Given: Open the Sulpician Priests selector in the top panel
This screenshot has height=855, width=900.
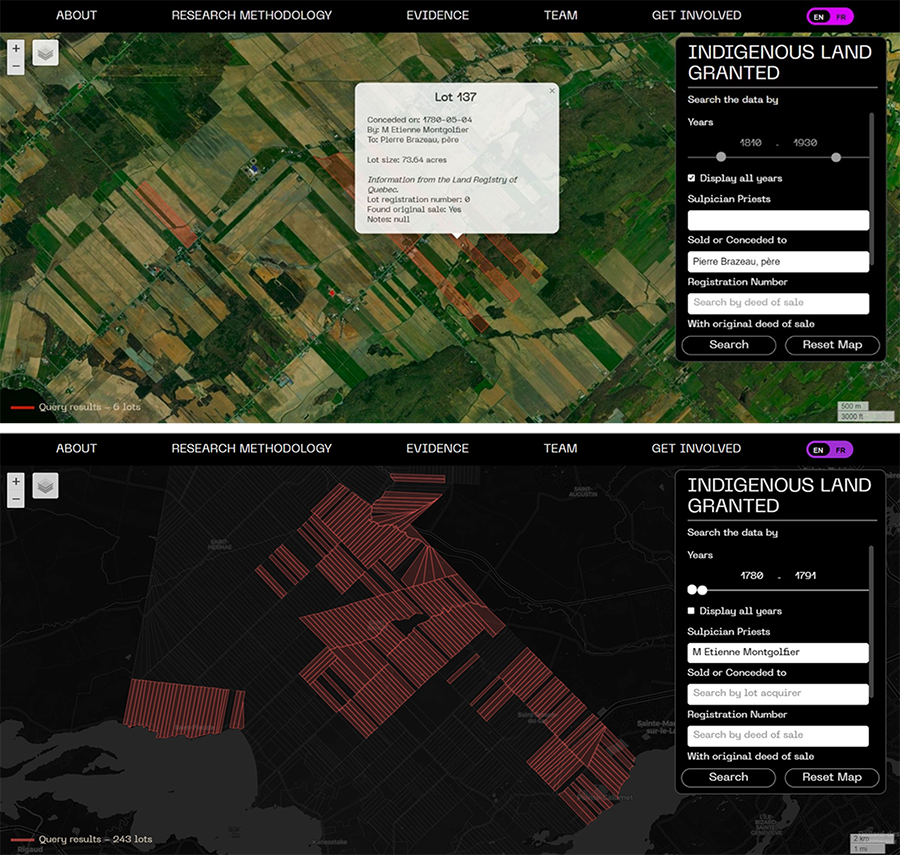Looking at the screenshot, I should [x=778, y=219].
